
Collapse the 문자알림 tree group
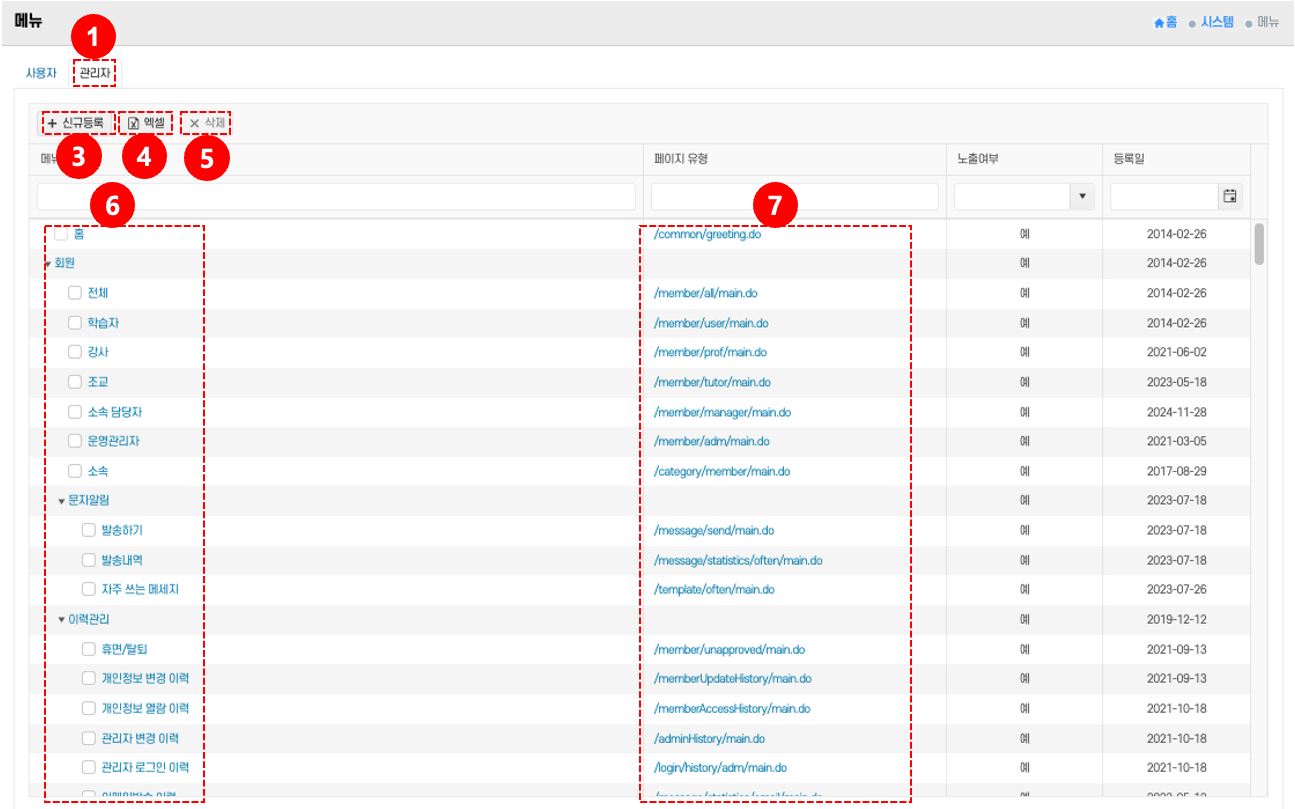(x=61, y=501)
